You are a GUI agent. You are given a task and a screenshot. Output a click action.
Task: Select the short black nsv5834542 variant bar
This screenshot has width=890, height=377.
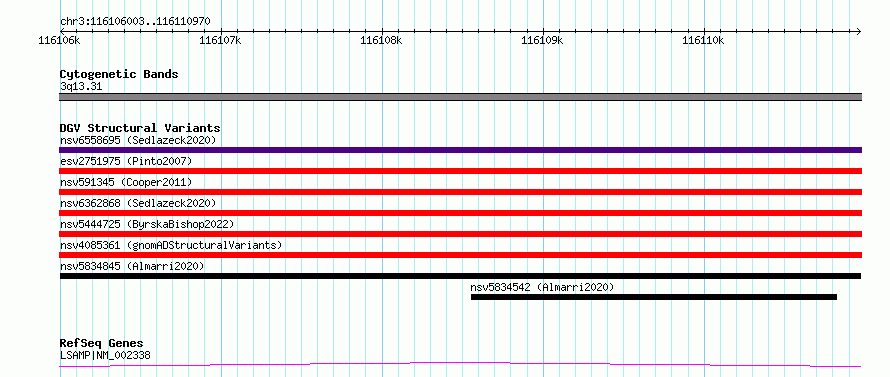pyautogui.click(x=654, y=297)
